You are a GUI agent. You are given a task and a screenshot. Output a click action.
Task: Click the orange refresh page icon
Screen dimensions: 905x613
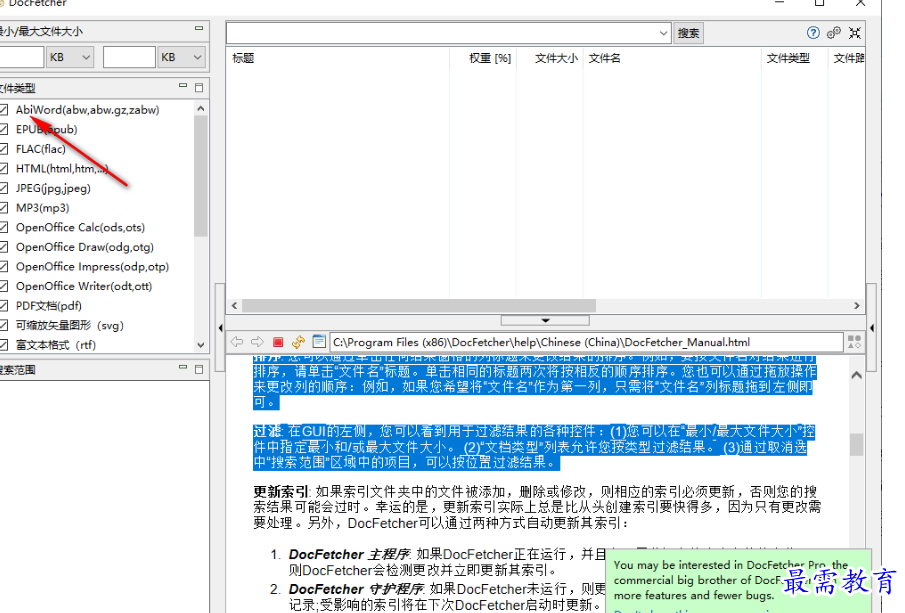point(298,342)
